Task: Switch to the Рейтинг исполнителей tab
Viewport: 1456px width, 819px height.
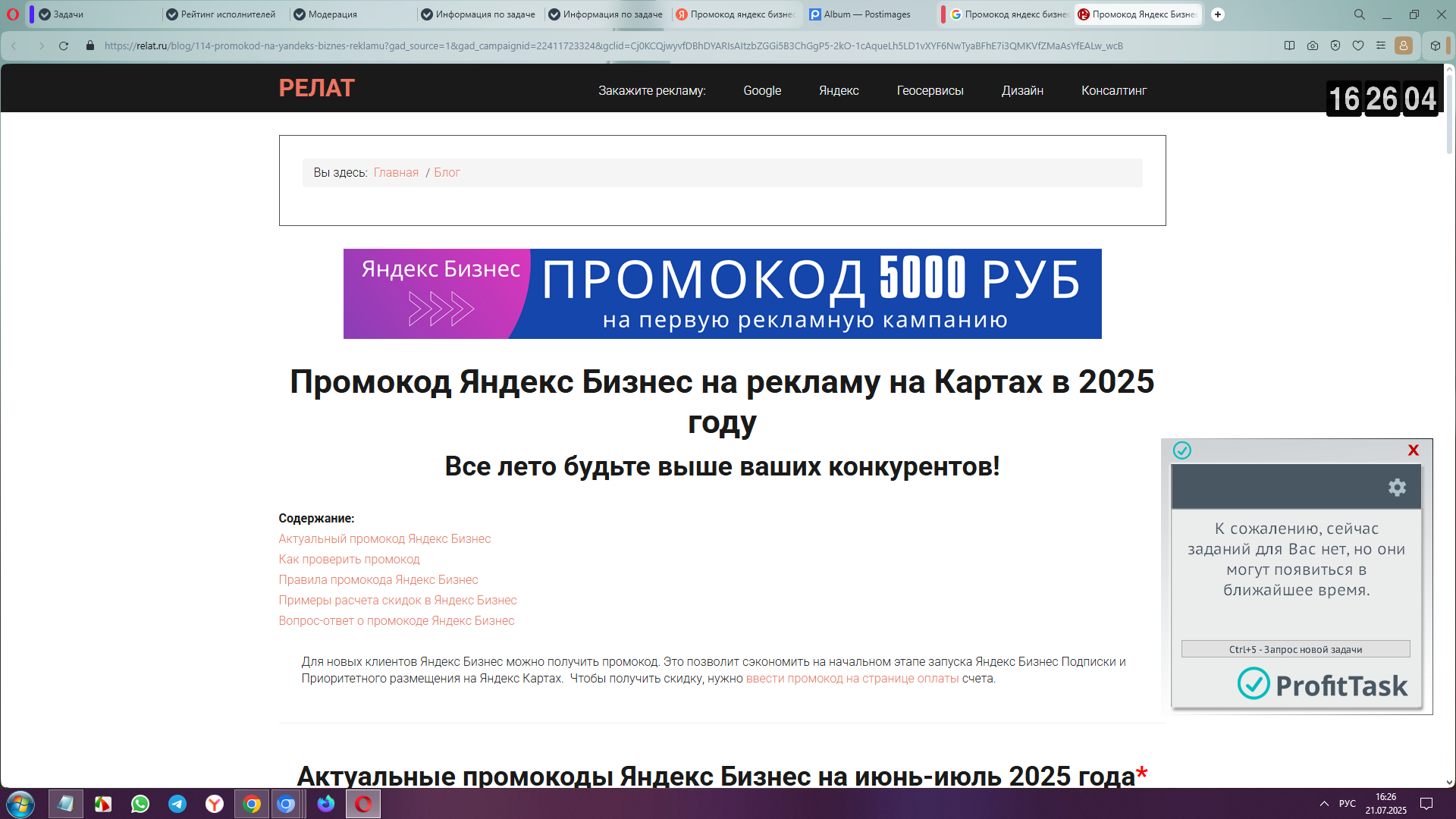Action: click(222, 14)
